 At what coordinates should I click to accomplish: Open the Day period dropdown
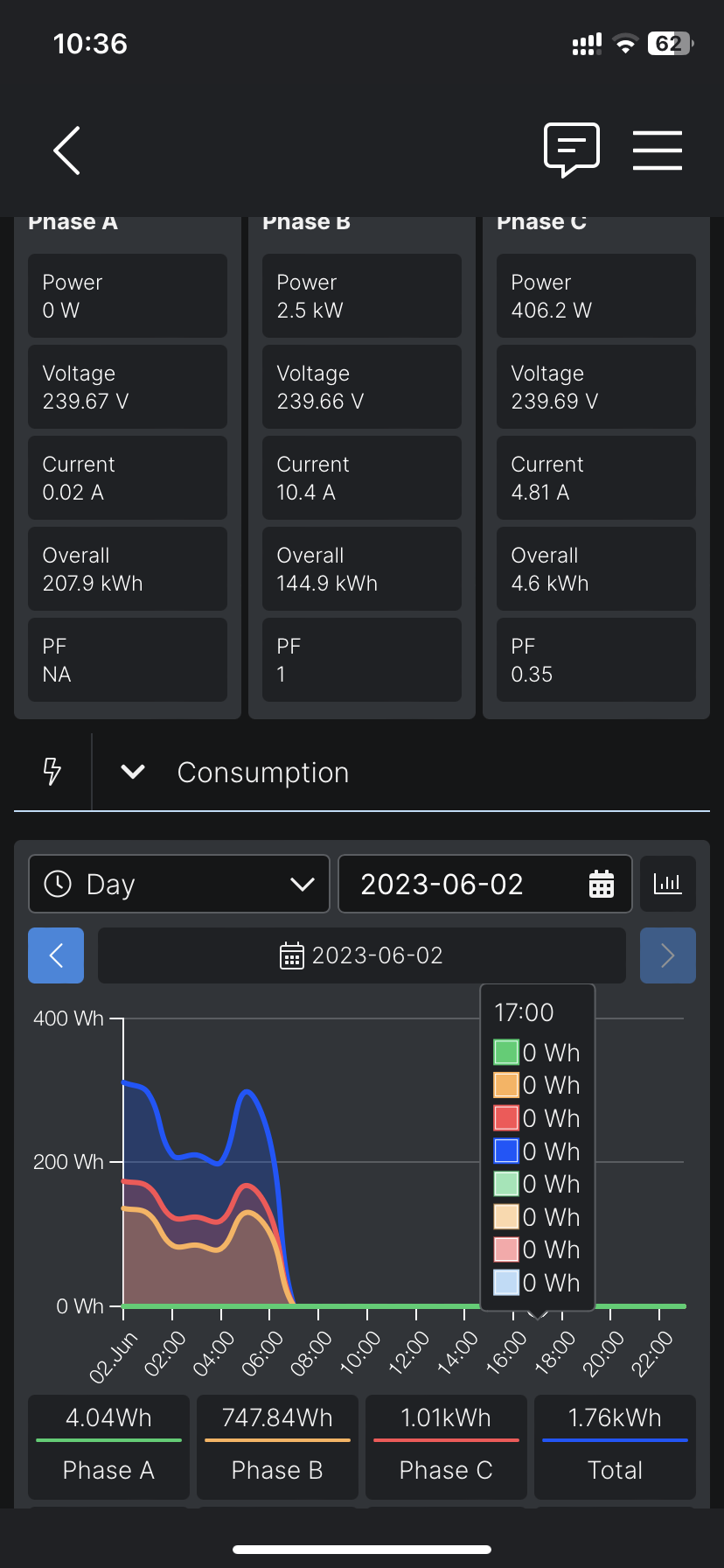(x=179, y=884)
